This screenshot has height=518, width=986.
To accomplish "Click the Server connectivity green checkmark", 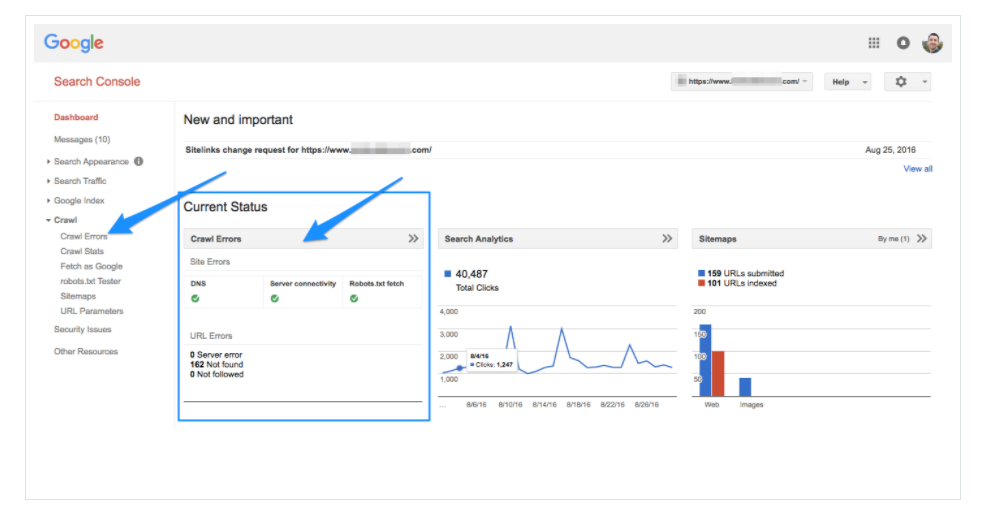I will pos(274,298).
